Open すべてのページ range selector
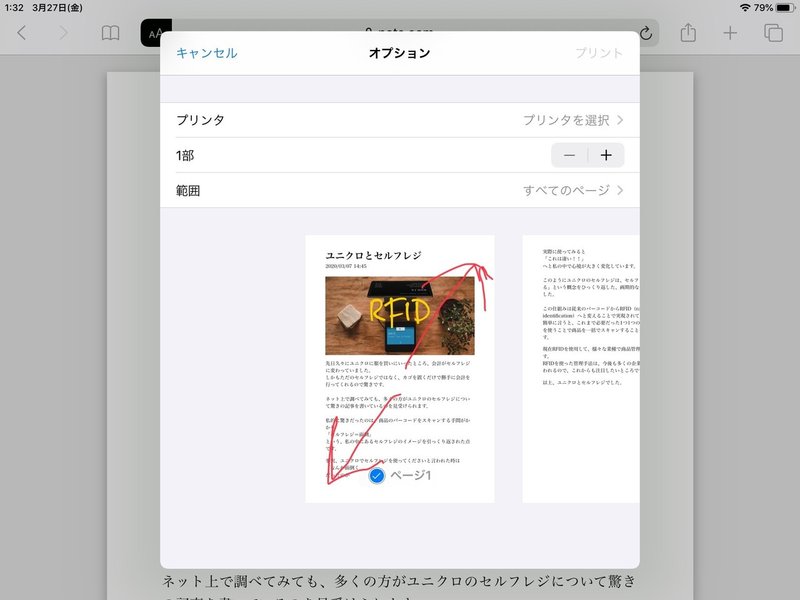This screenshot has height=600, width=800. point(573,190)
